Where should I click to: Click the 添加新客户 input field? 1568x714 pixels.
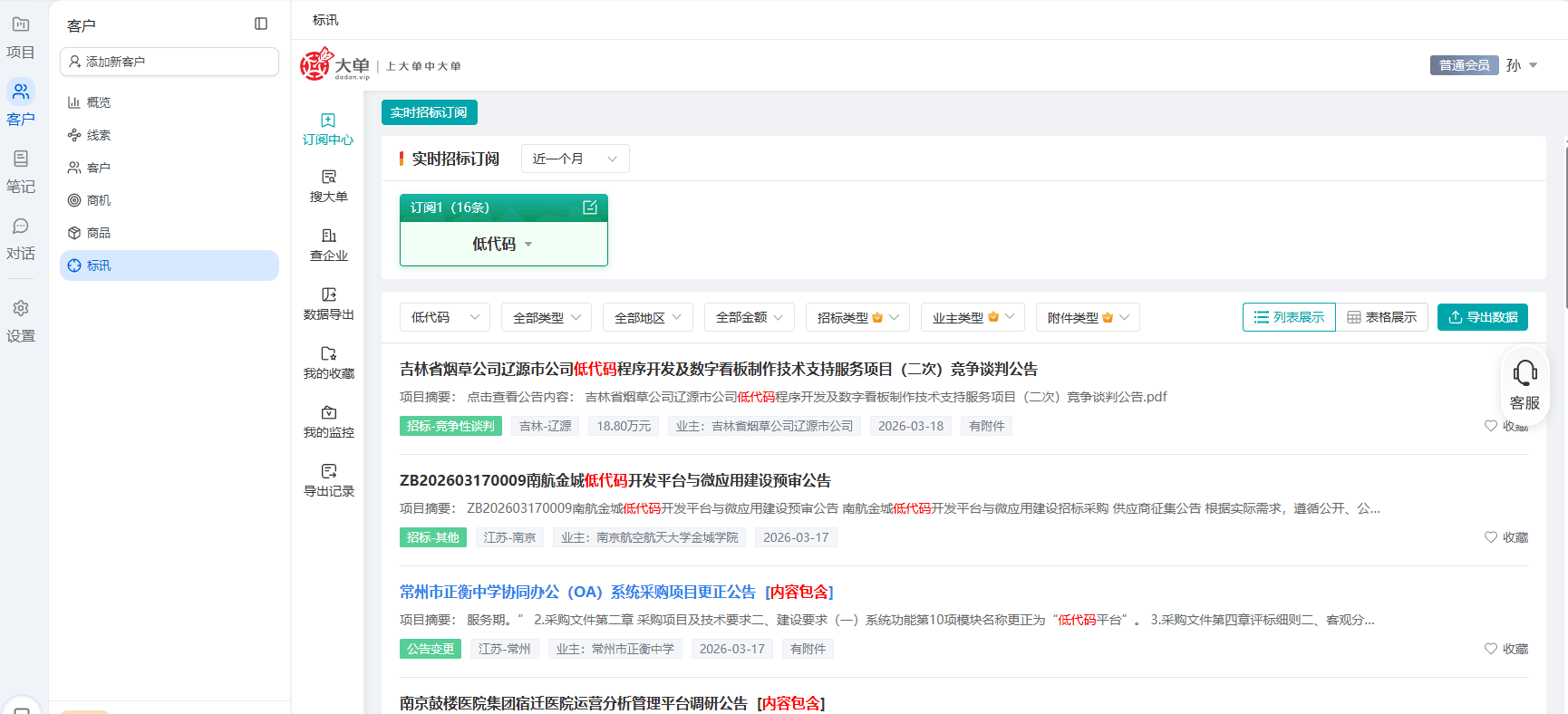click(169, 62)
